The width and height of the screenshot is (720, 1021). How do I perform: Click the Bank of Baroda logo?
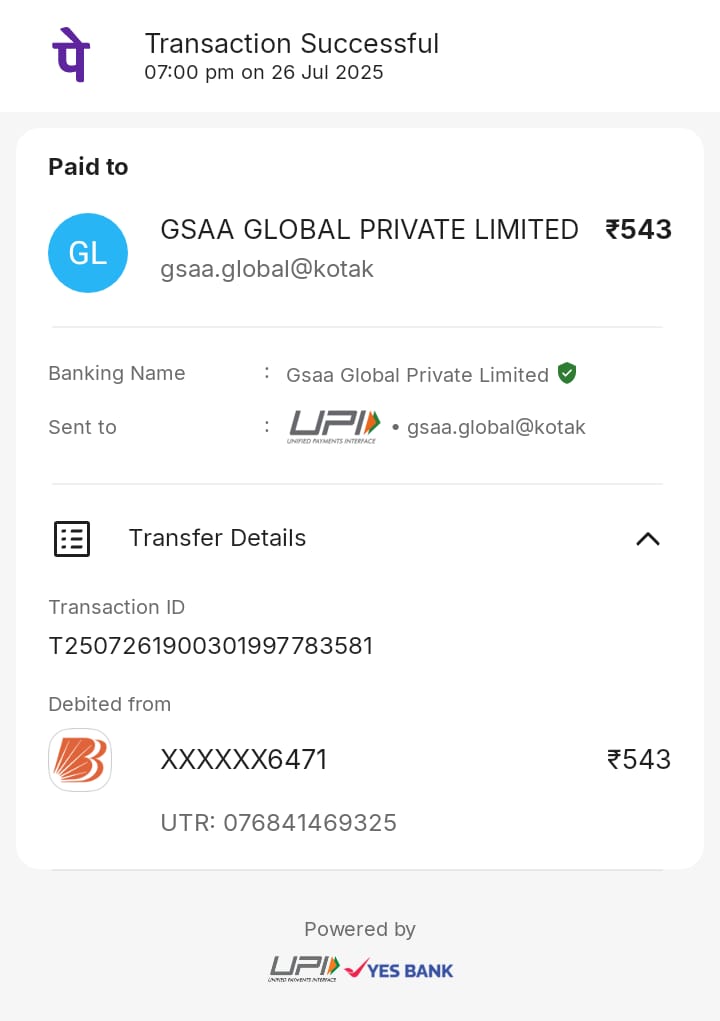(80, 760)
